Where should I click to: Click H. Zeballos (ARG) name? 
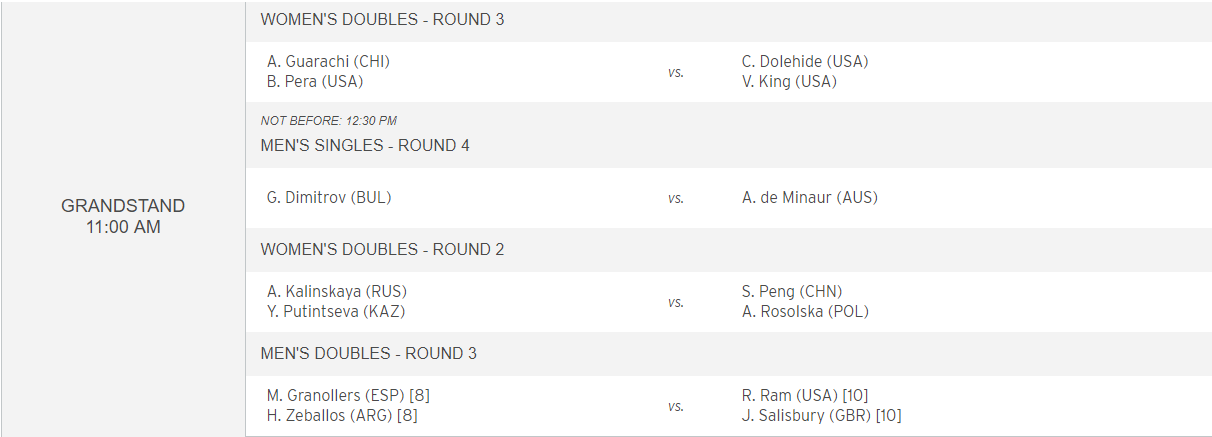330,416
